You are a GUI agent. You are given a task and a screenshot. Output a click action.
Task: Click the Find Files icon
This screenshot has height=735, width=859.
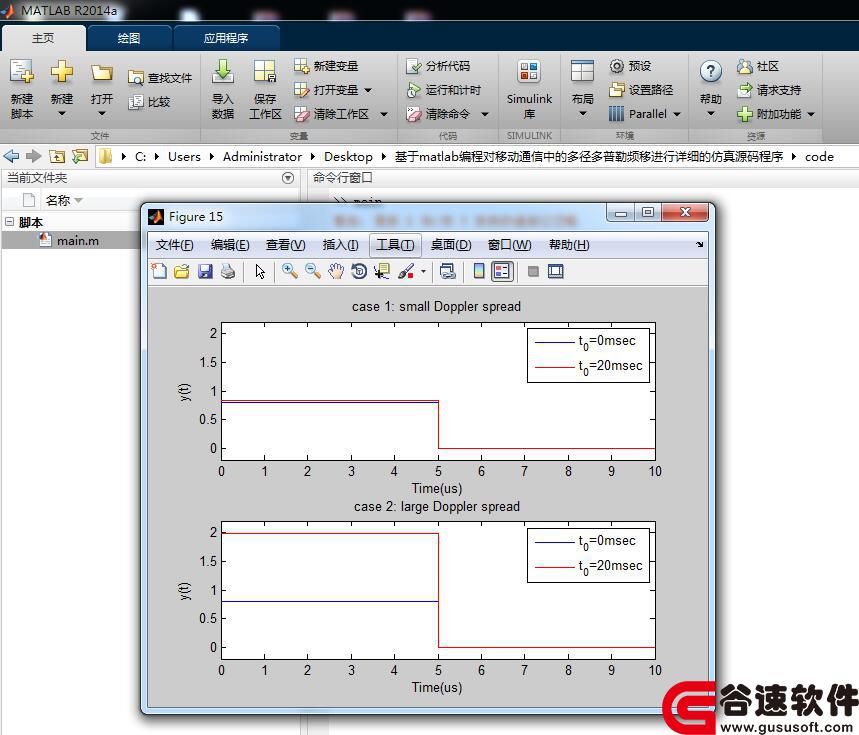pos(135,78)
